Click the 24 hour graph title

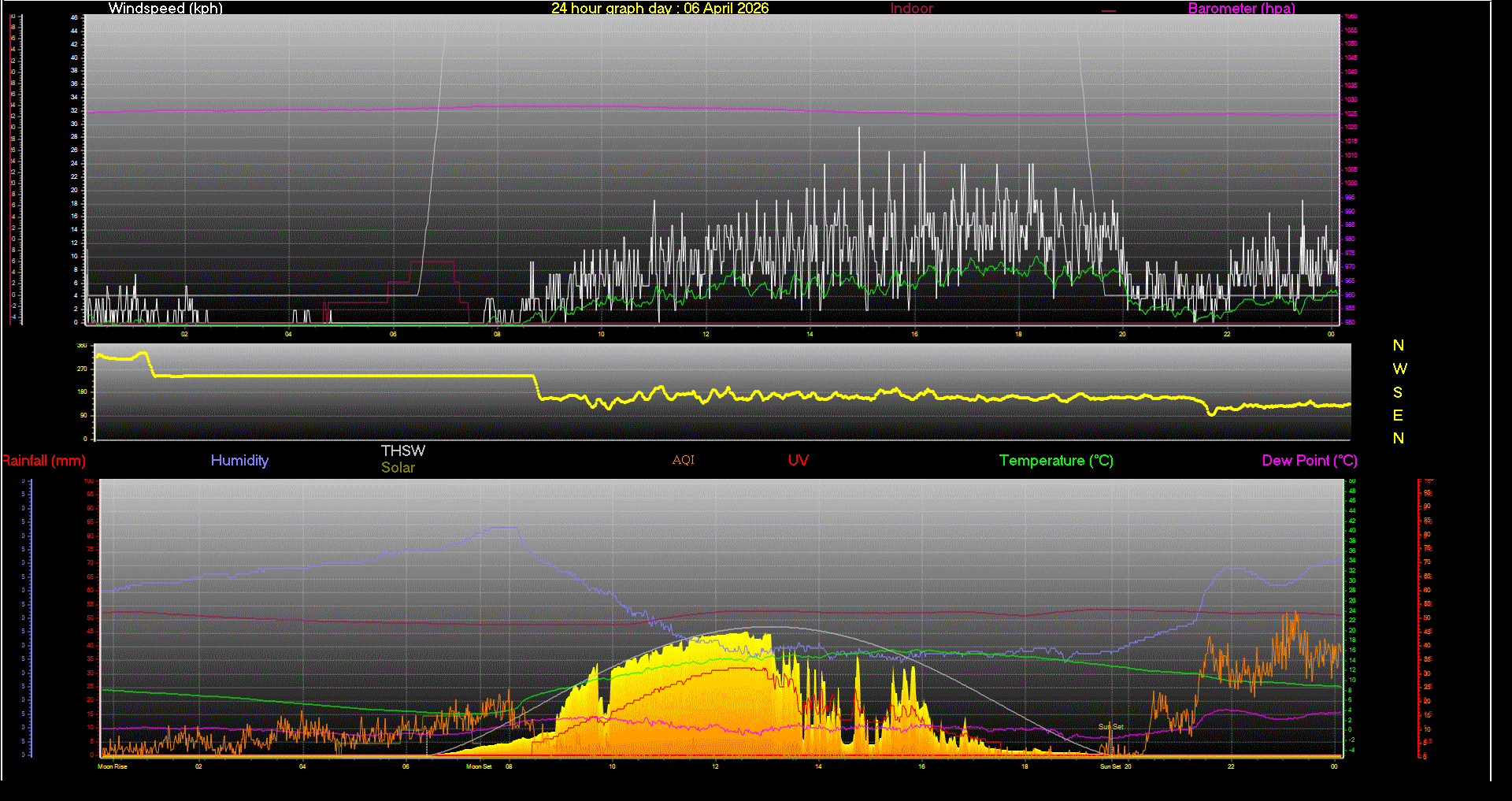pyautogui.click(x=660, y=9)
